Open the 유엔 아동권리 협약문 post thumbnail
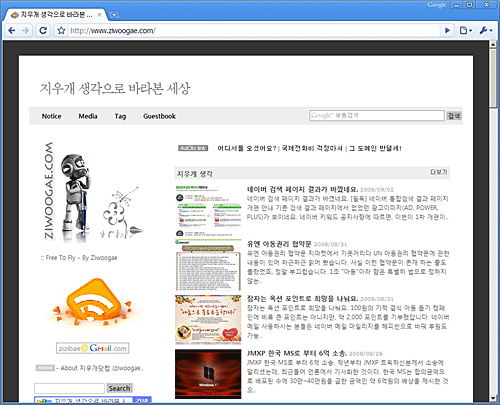The width and height of the screenshot is (500, 405). point(208,265)
